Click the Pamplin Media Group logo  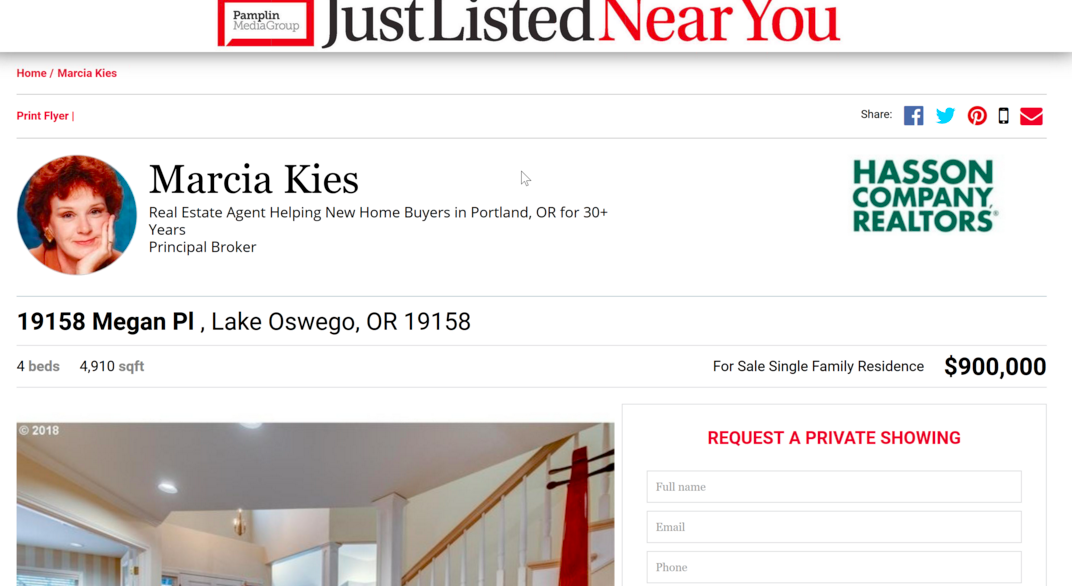click(266, 23)
